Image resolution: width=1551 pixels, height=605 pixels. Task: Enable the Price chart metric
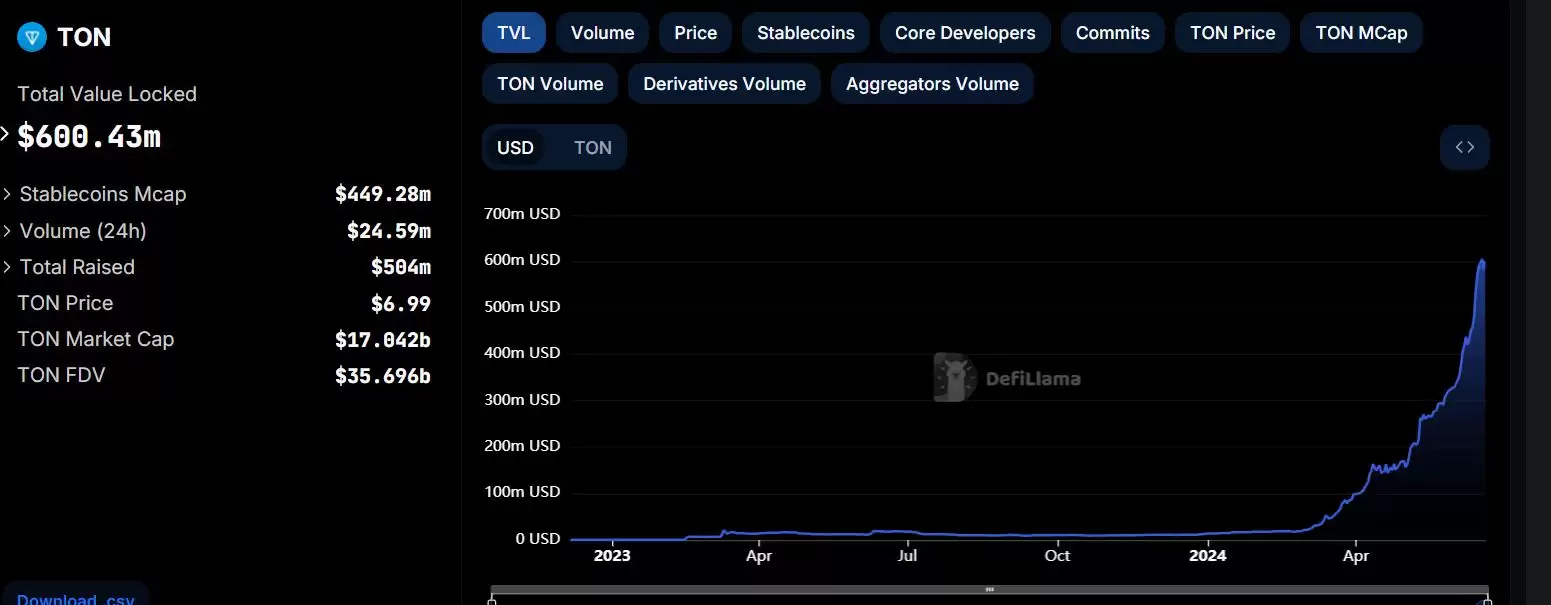point(695,33)
